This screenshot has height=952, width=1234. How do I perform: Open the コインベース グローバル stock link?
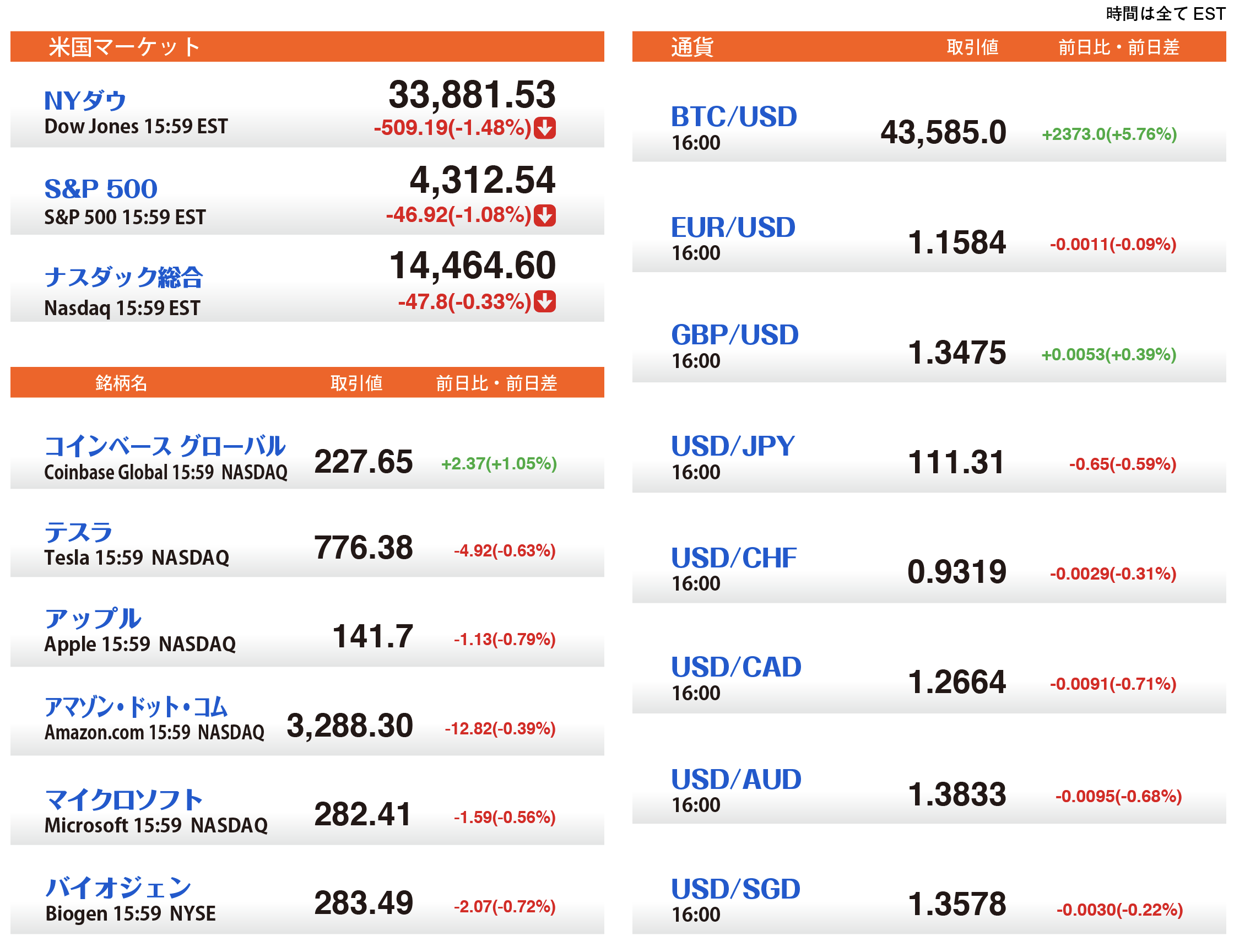[x=165, y=446]
